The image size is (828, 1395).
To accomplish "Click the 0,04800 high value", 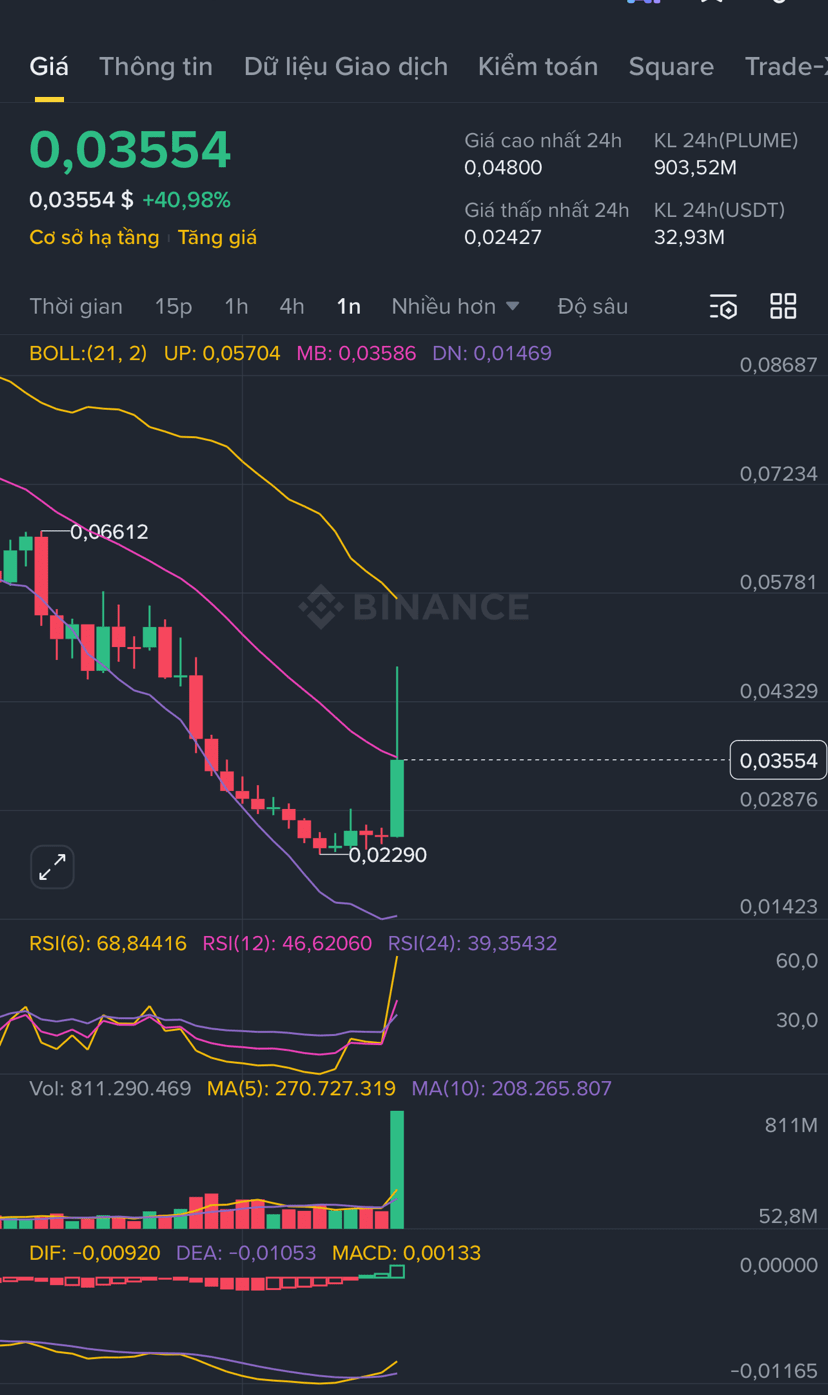I will click(503, 168).
